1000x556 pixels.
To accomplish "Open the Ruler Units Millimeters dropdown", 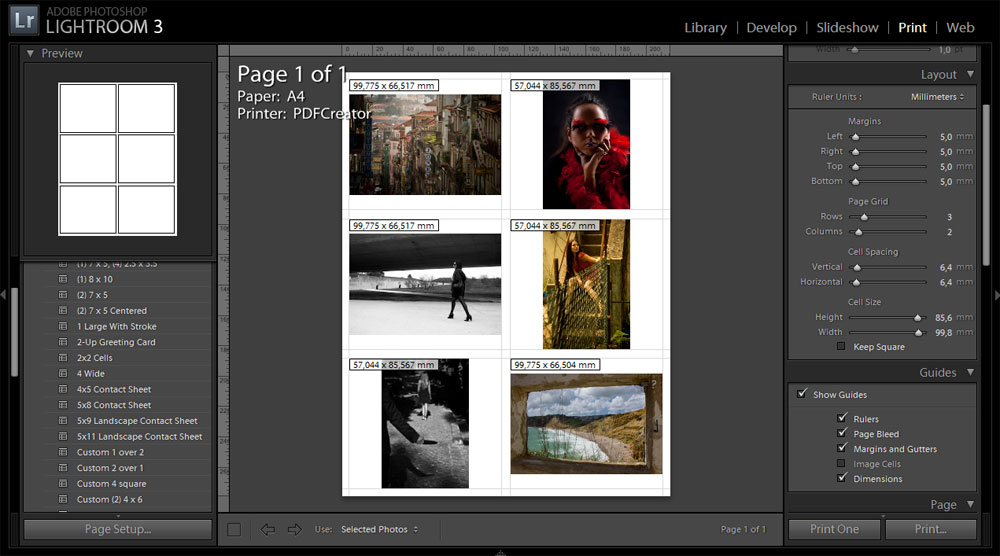I will click(937, 97).
